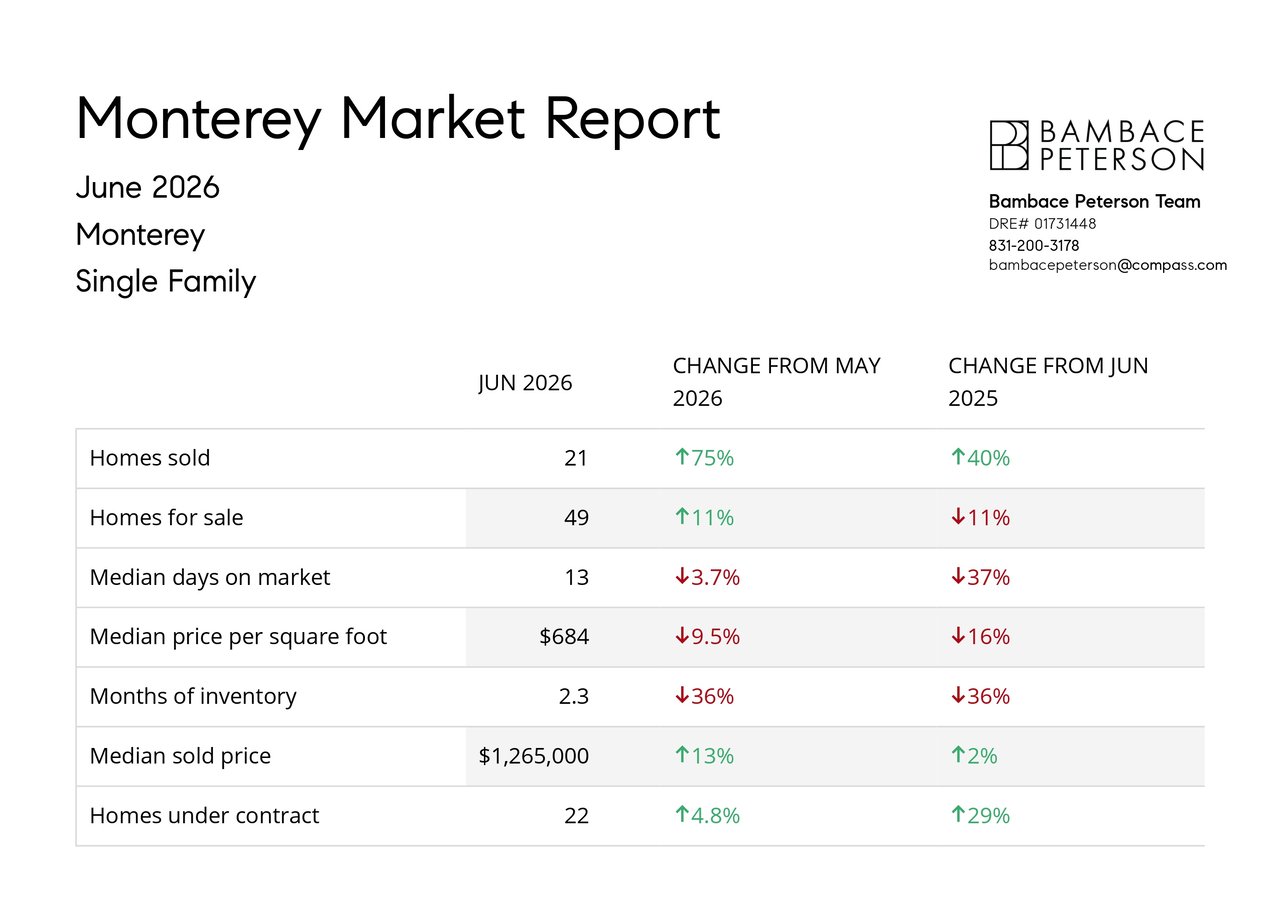The width and height of the screenshot is (1280, 903).
Task: Select the Change From May 2026 header
Action: click(777, 382)
